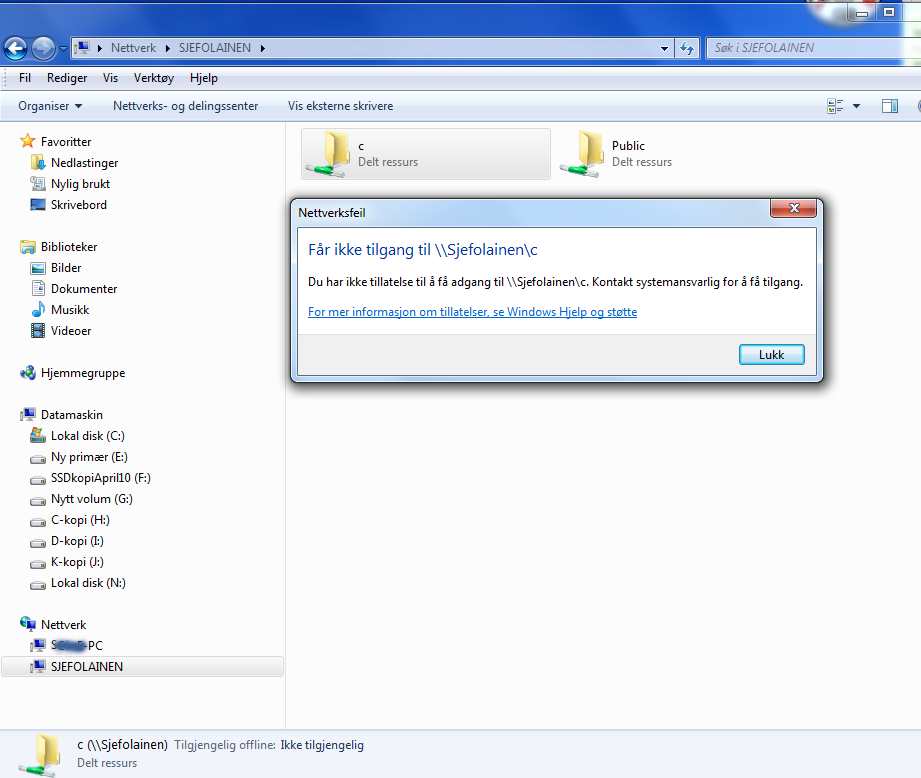This screenshot has height=778, width=921.
Task: Open the Rediger menu
Action: (67, 78)
